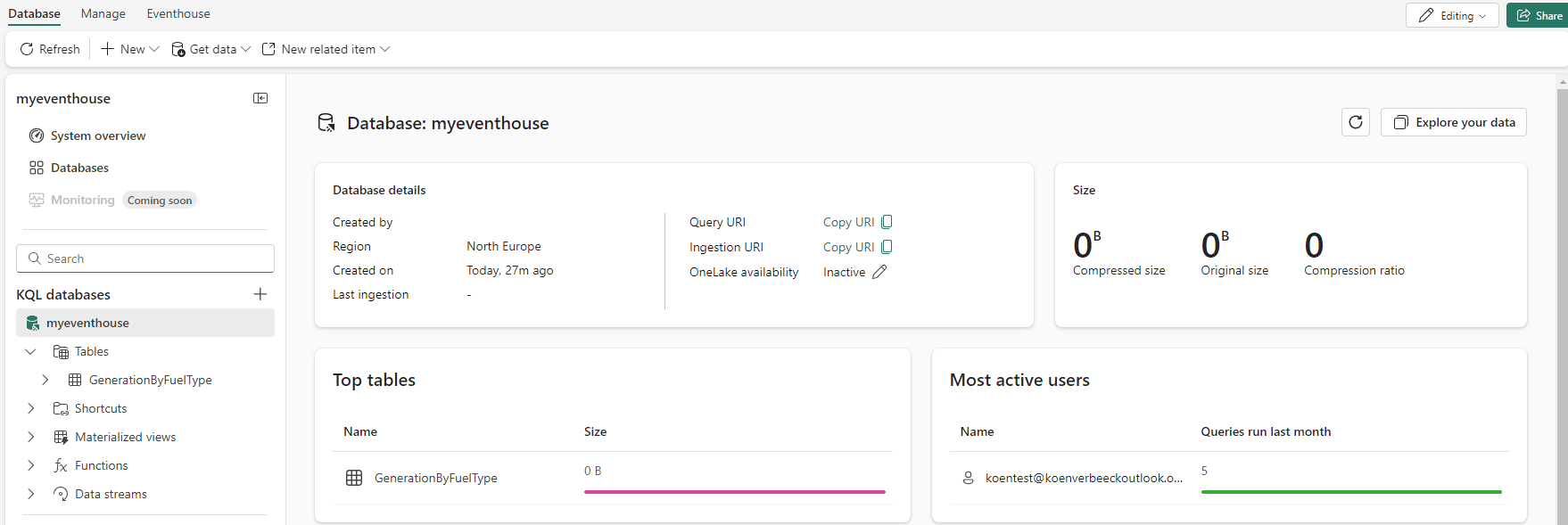Add a new KQL database with plus icon
Screen dimensions: 1568x525
point(260,294)
